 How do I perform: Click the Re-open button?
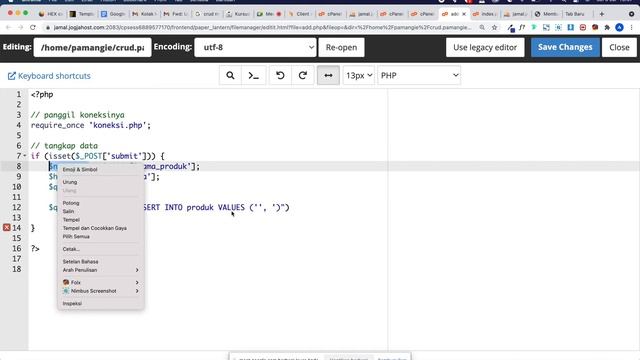[341, 47]
